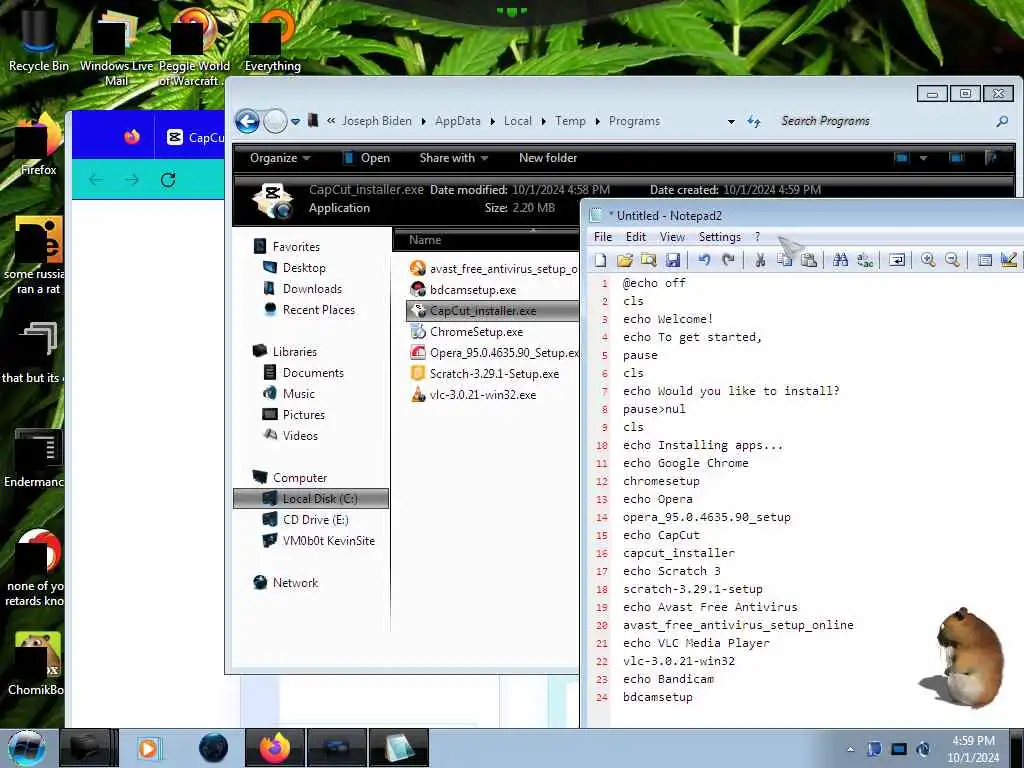
Task: Click the Recycle Bin desktop icon
Action: click(38, 38)
